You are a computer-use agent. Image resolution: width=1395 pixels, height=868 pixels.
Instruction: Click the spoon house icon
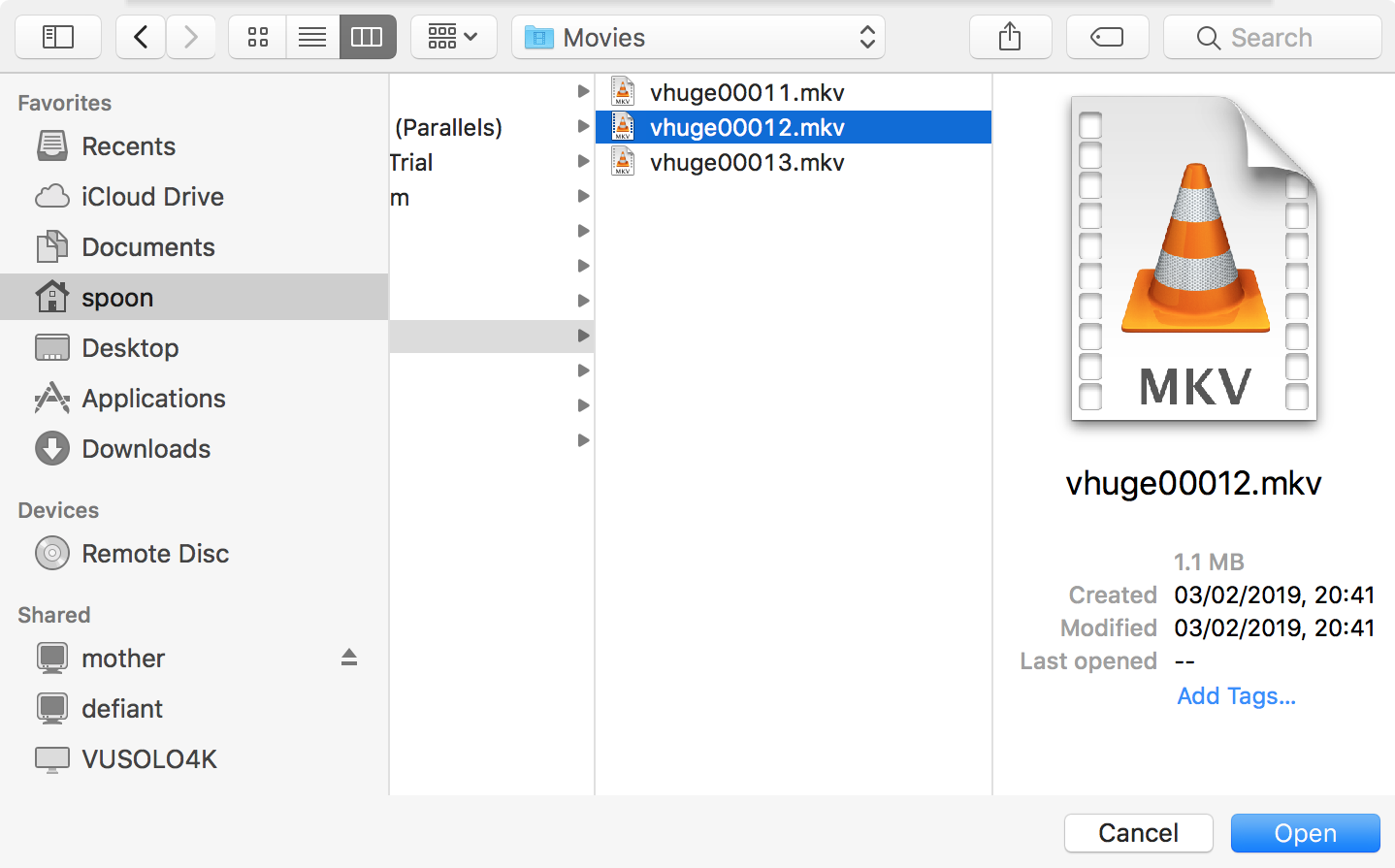[x=52, y=297]
